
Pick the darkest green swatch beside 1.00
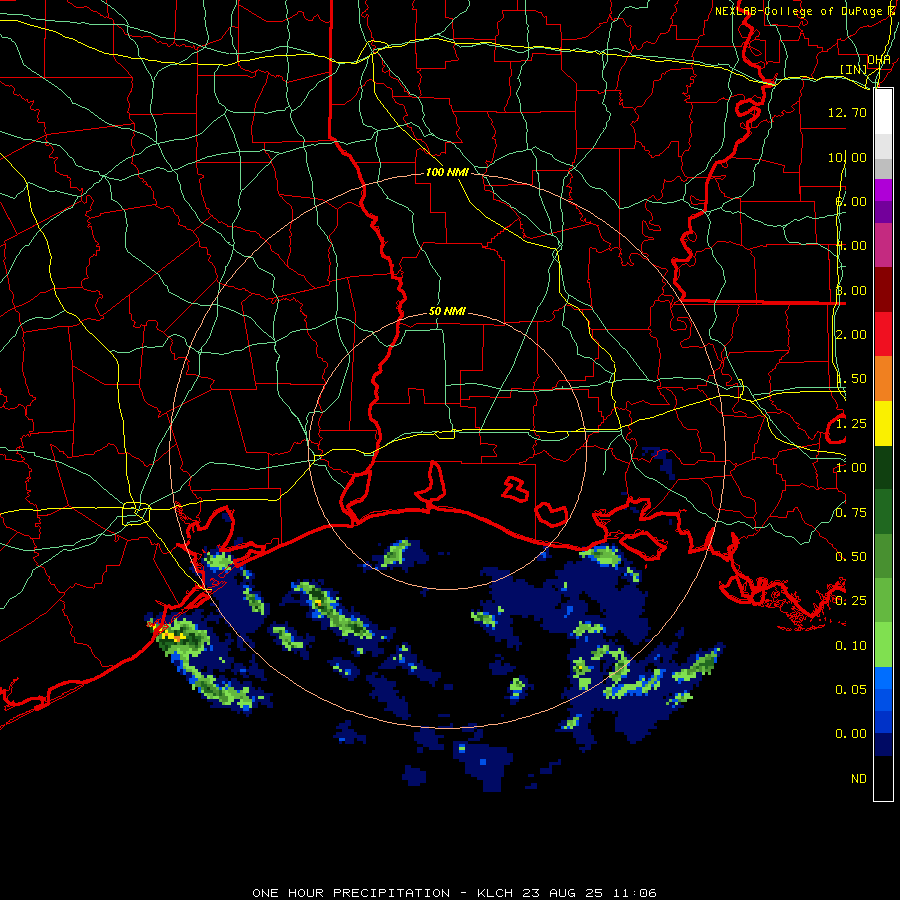pos(883,467)
